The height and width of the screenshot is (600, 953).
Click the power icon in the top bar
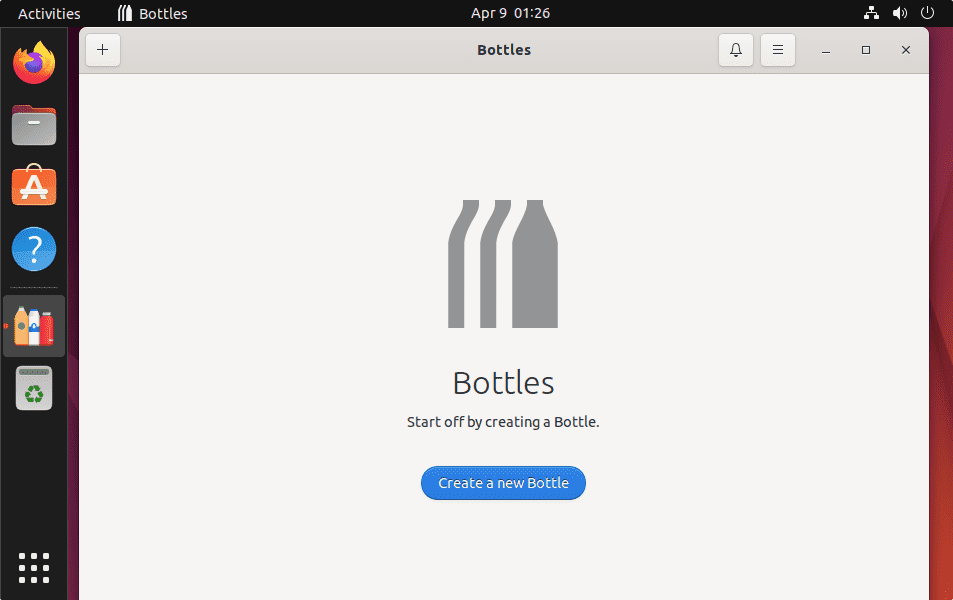coord(926,13)
